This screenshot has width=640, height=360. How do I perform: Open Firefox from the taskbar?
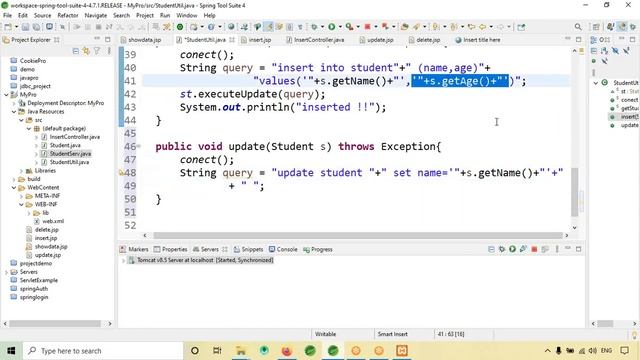tap(287, 351)
